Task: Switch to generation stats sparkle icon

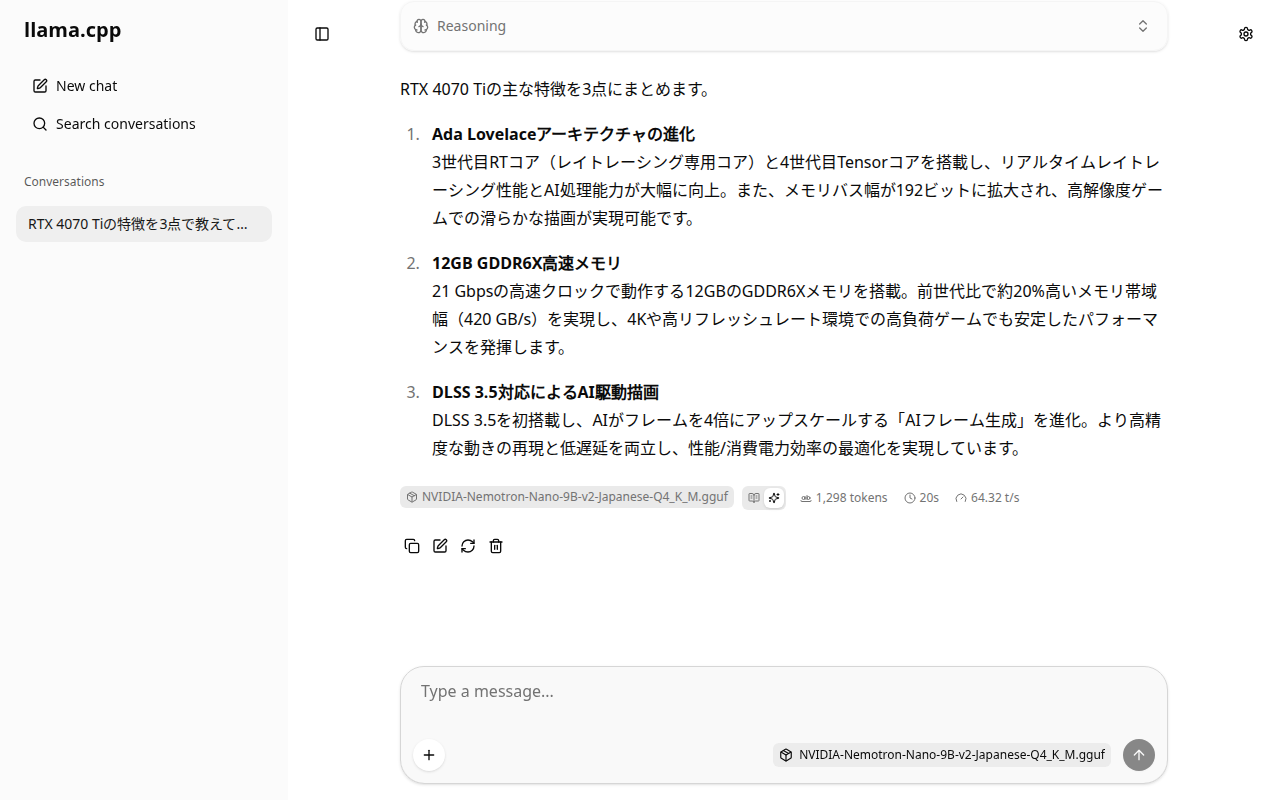Action: [774, 497]
